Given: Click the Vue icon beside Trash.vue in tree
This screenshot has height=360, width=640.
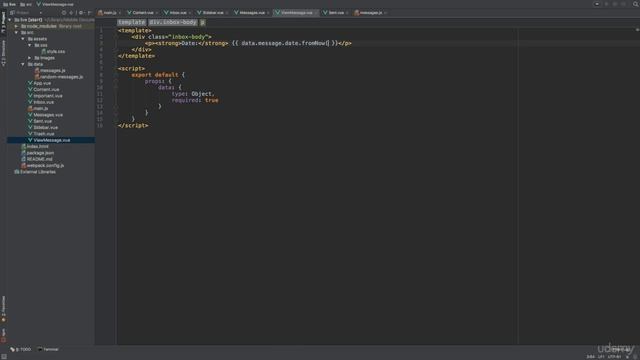Looking at the screenshot, I should tap(30, 134).
